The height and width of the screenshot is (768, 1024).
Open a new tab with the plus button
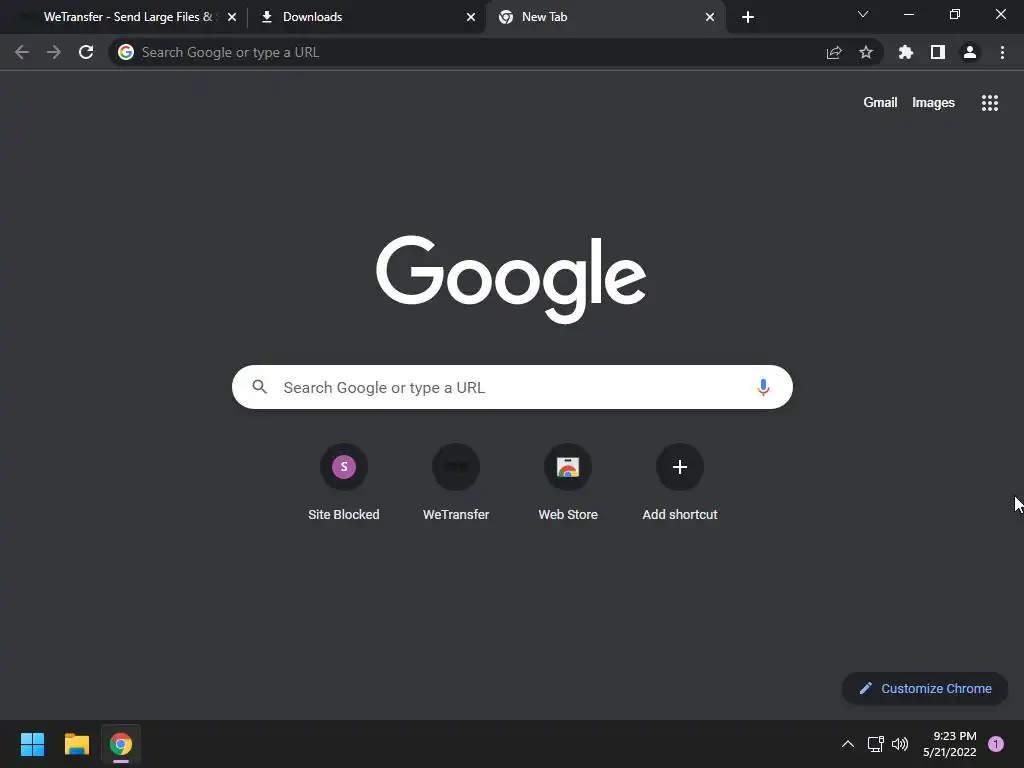coord(748,17)
